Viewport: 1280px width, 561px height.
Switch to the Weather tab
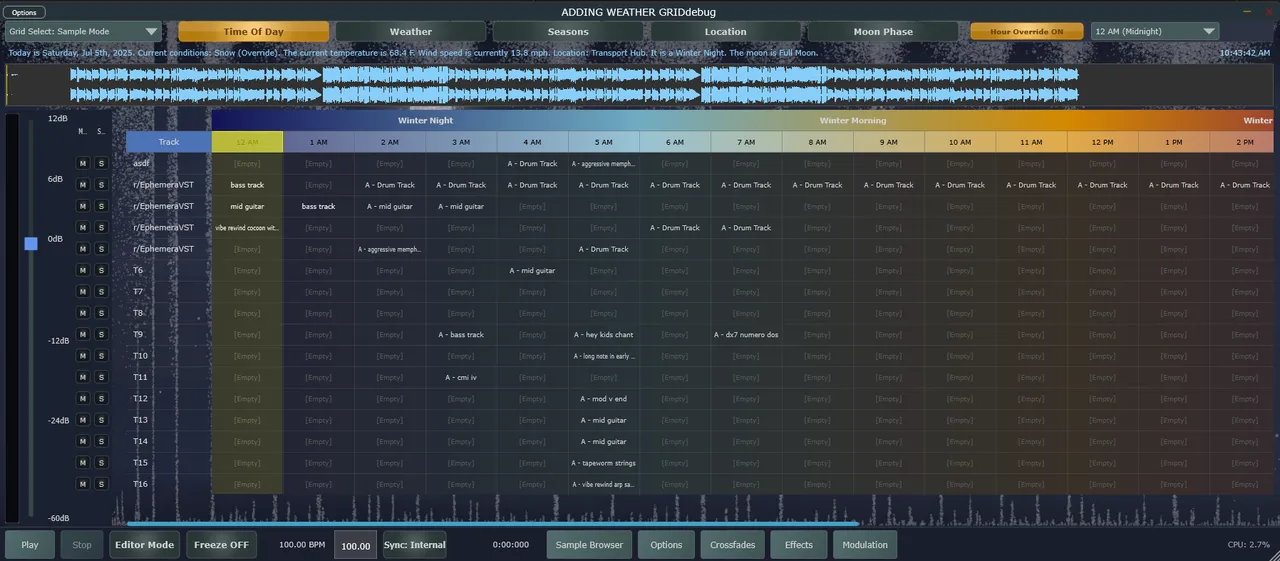coord(410,32)
